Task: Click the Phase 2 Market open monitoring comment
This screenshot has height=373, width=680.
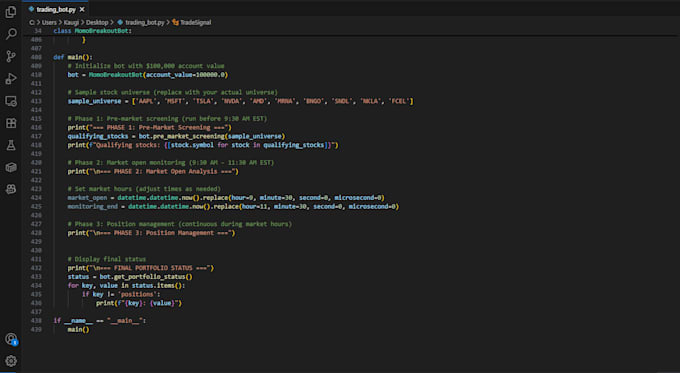Action: coord(170,163)
